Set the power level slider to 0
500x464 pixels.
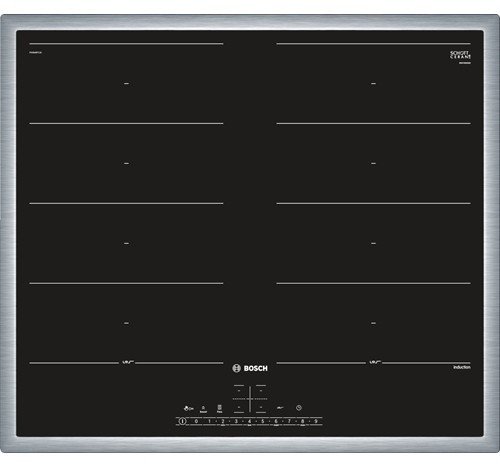pos(196,421)
